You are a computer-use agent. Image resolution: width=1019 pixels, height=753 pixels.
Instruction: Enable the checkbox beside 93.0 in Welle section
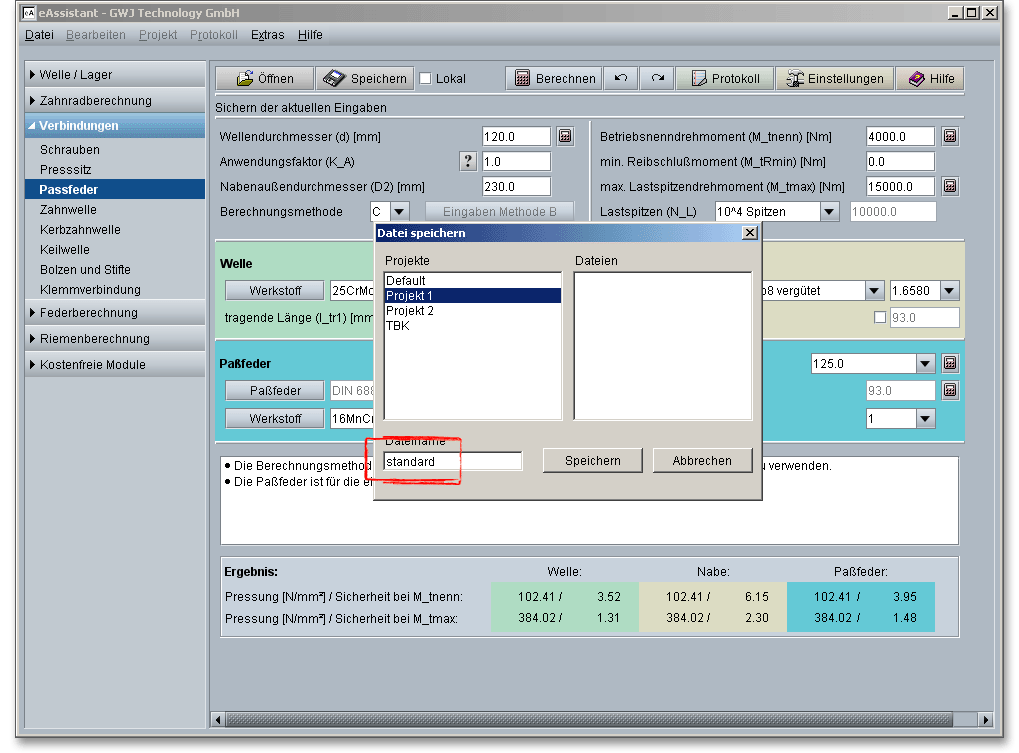(x=880, y=318)
